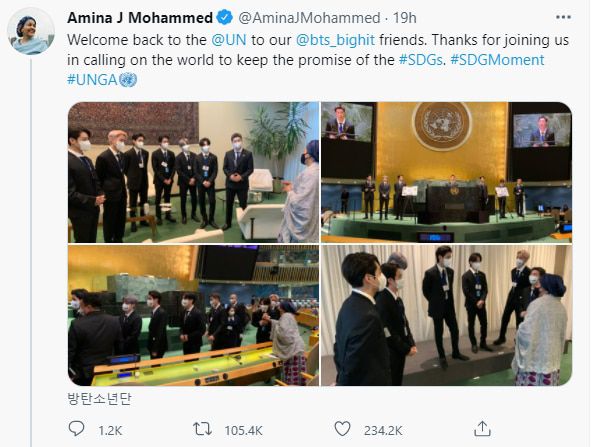Click the retweet arrows icon
This screenshot has width=598, height=447.
pos(202,429)
